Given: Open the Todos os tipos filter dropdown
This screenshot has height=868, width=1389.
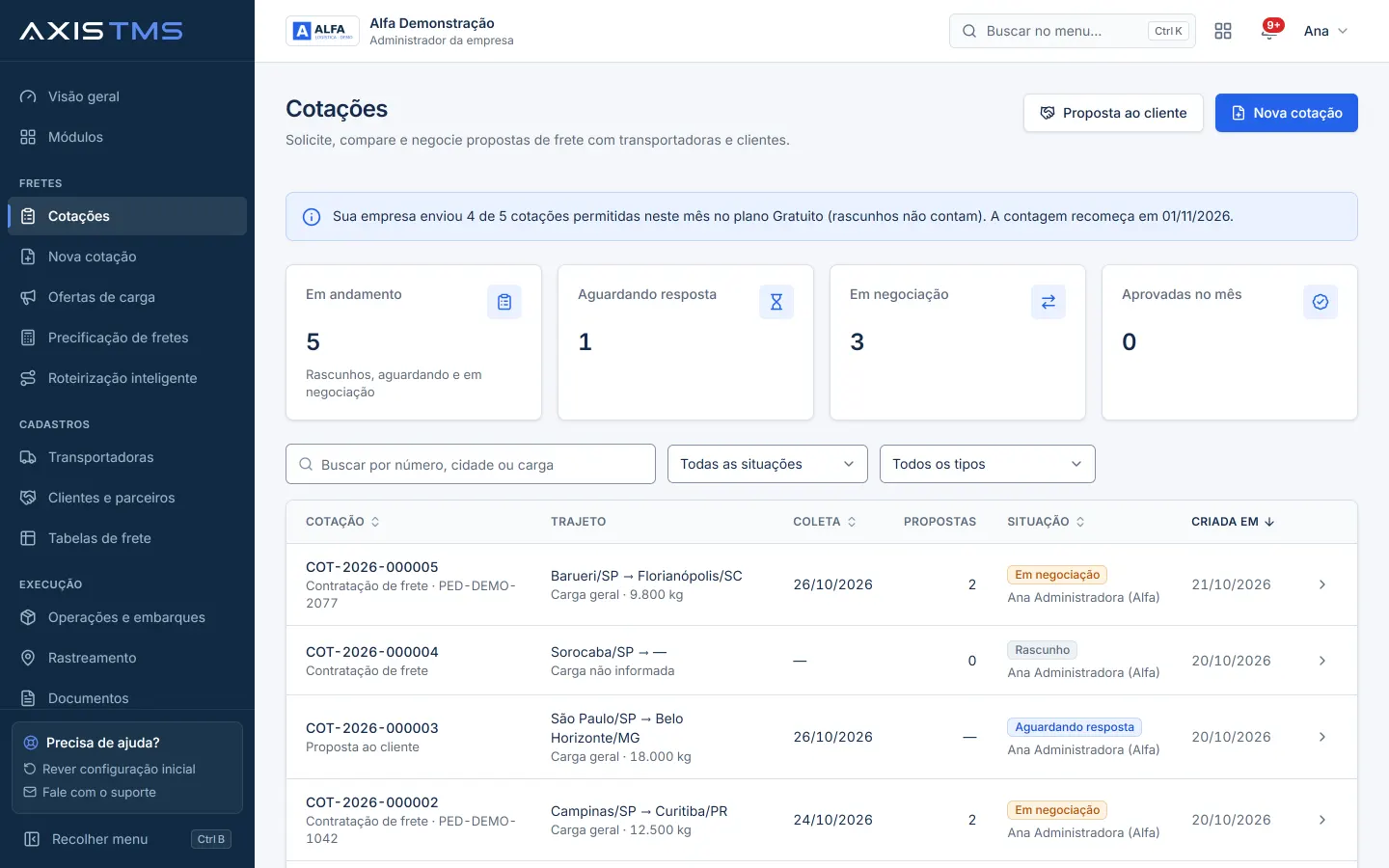Looking at the screenshot, I should click(988, 464).
